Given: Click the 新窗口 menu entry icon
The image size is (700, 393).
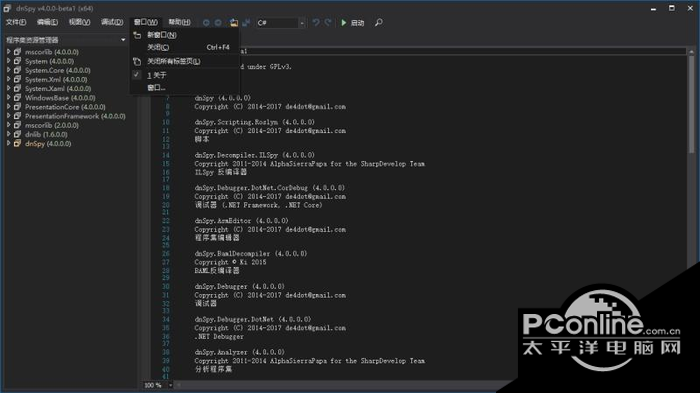Looking at the screenshot, I should [138, 35].
